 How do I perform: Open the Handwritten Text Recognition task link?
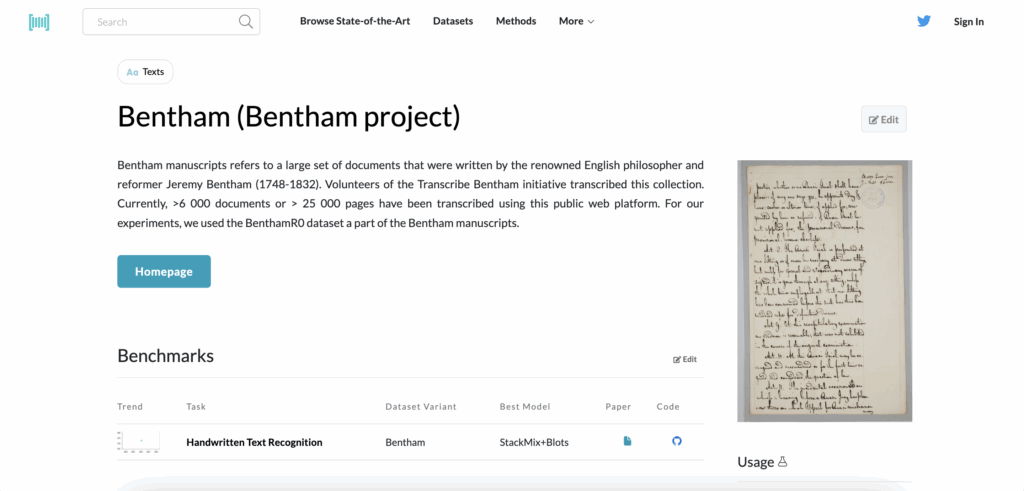254,442
